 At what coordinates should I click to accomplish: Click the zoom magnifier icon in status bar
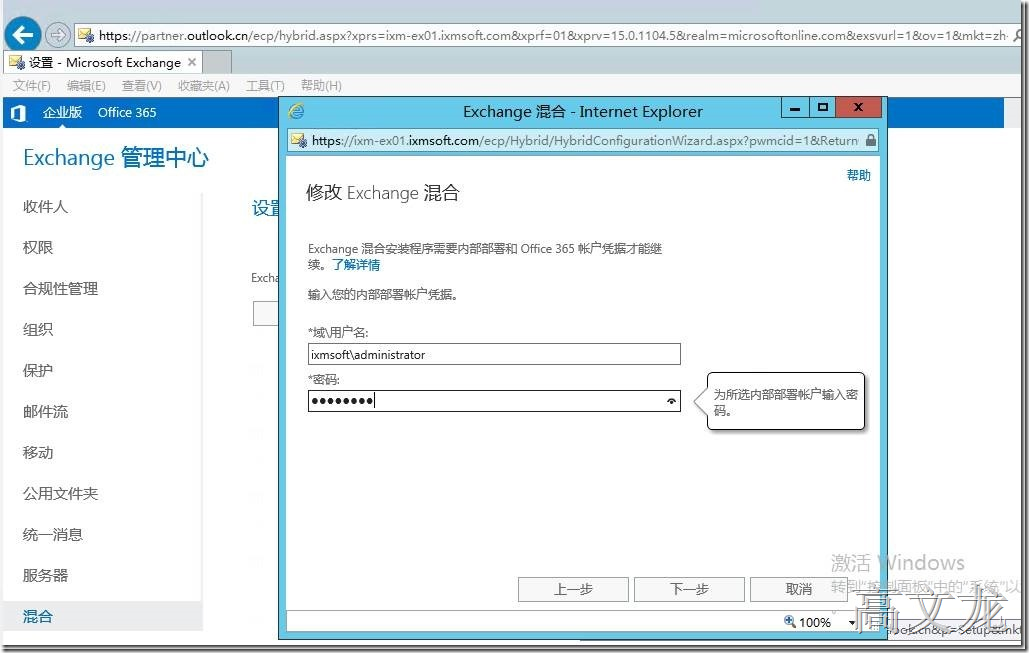[790, 621]
